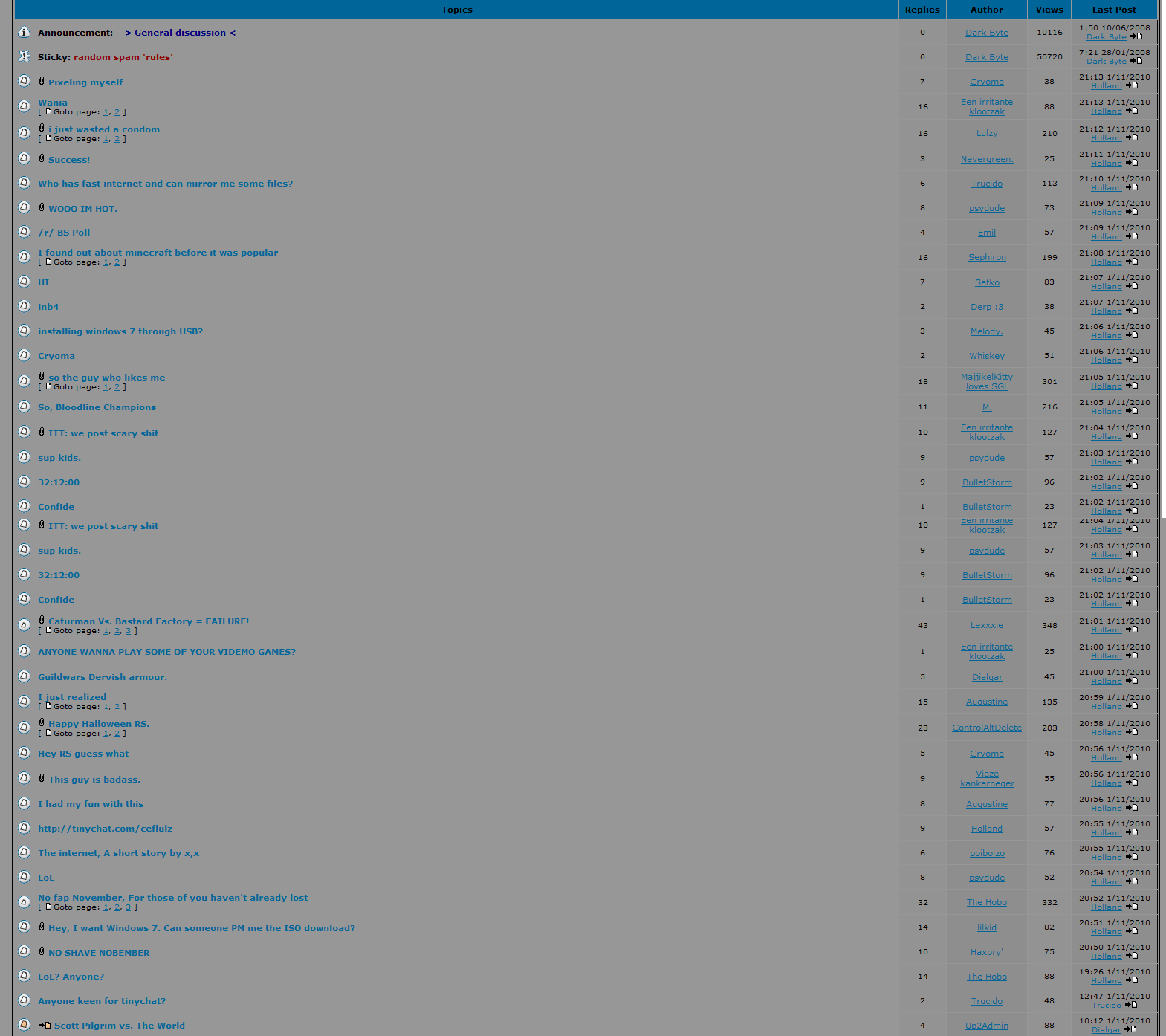View latest post icon in HI row

click(1132, 286)
